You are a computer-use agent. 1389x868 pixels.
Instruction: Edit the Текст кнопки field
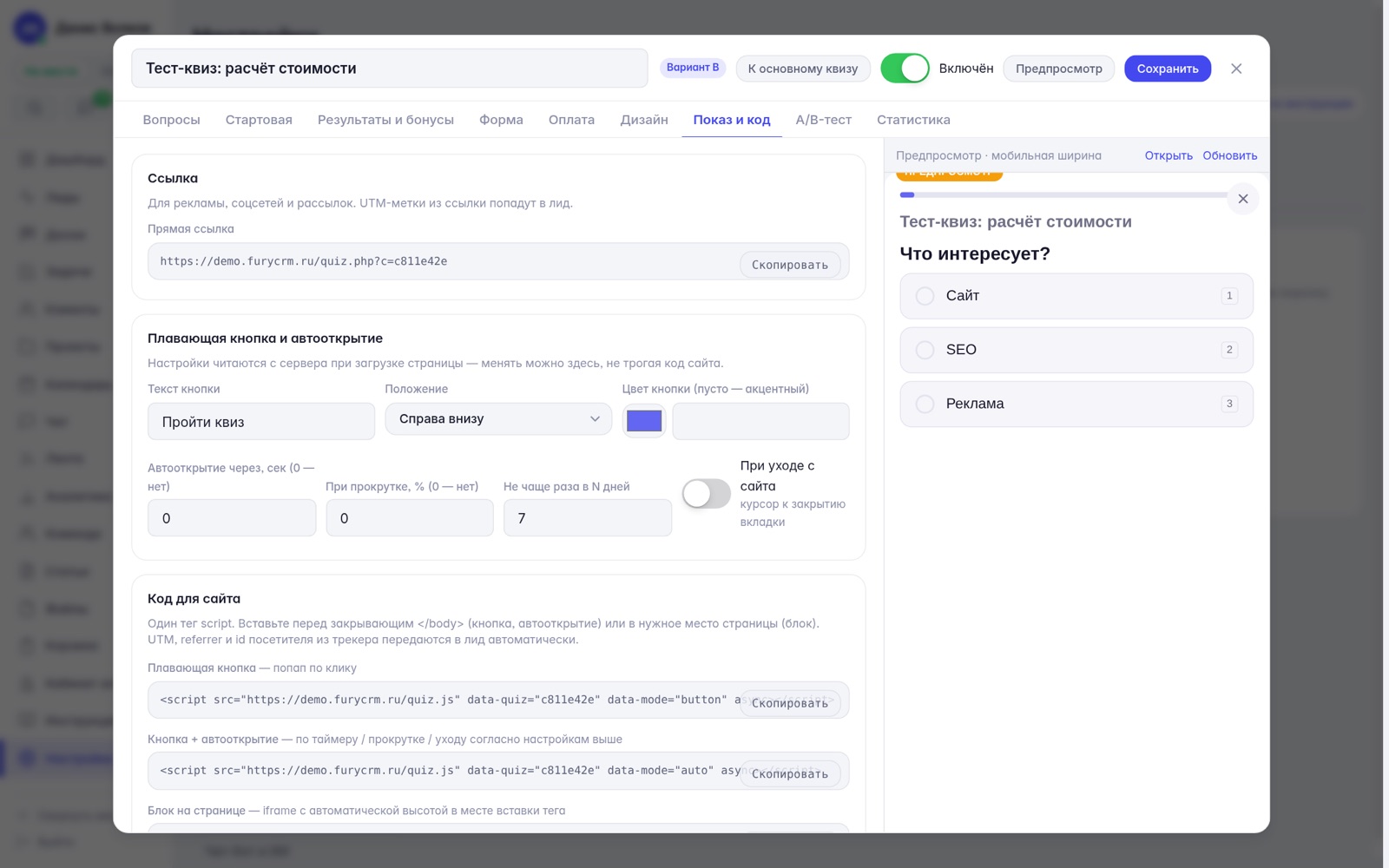click(261, 421)
